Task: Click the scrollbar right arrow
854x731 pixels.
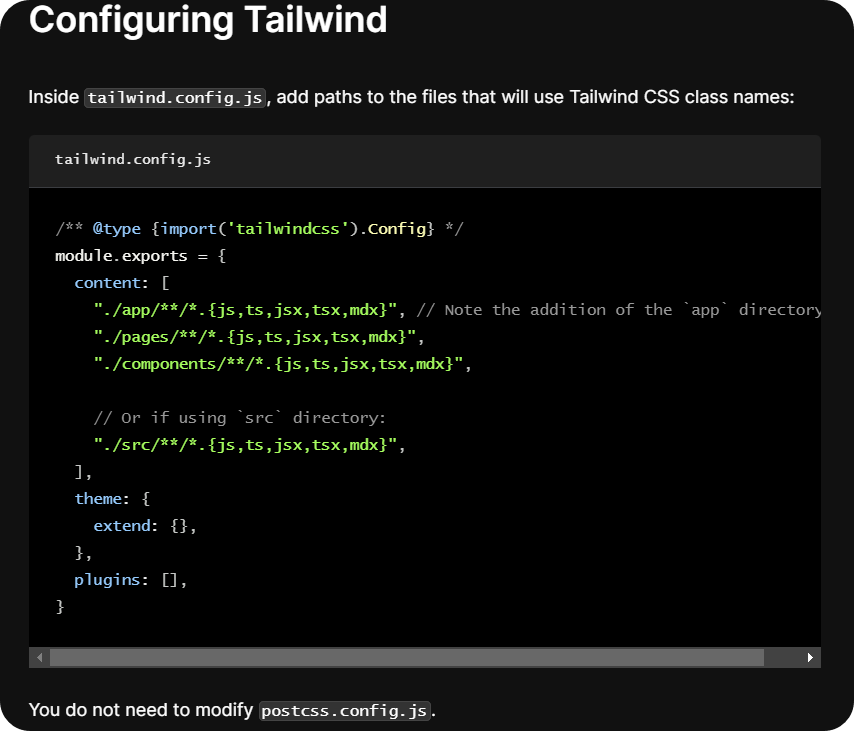Action: point(810,657)
